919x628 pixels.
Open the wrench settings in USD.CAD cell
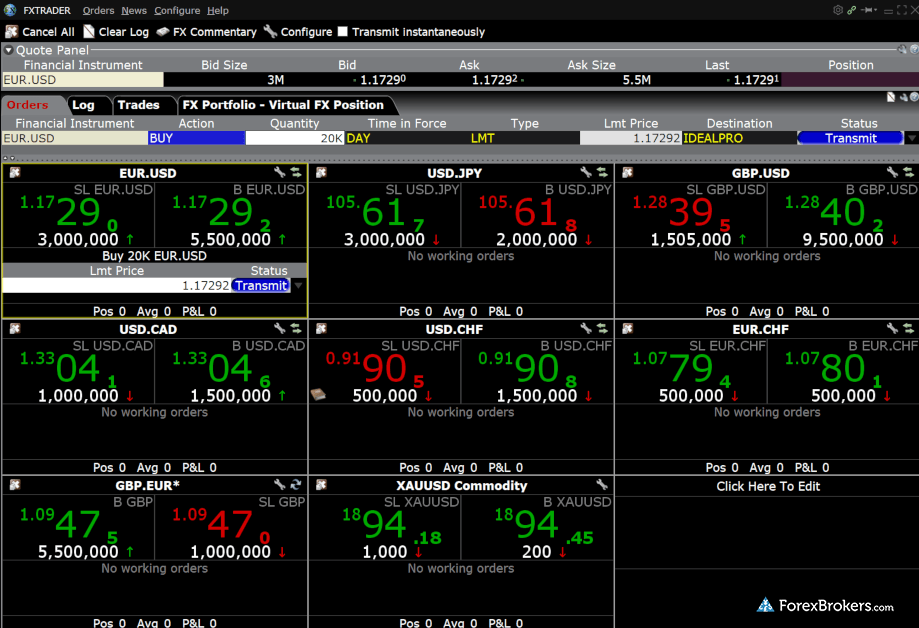pos(280,328)
